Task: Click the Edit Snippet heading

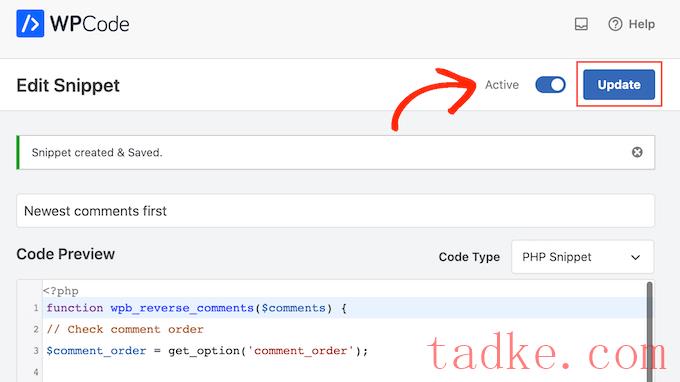Action: tap(68, 85)
